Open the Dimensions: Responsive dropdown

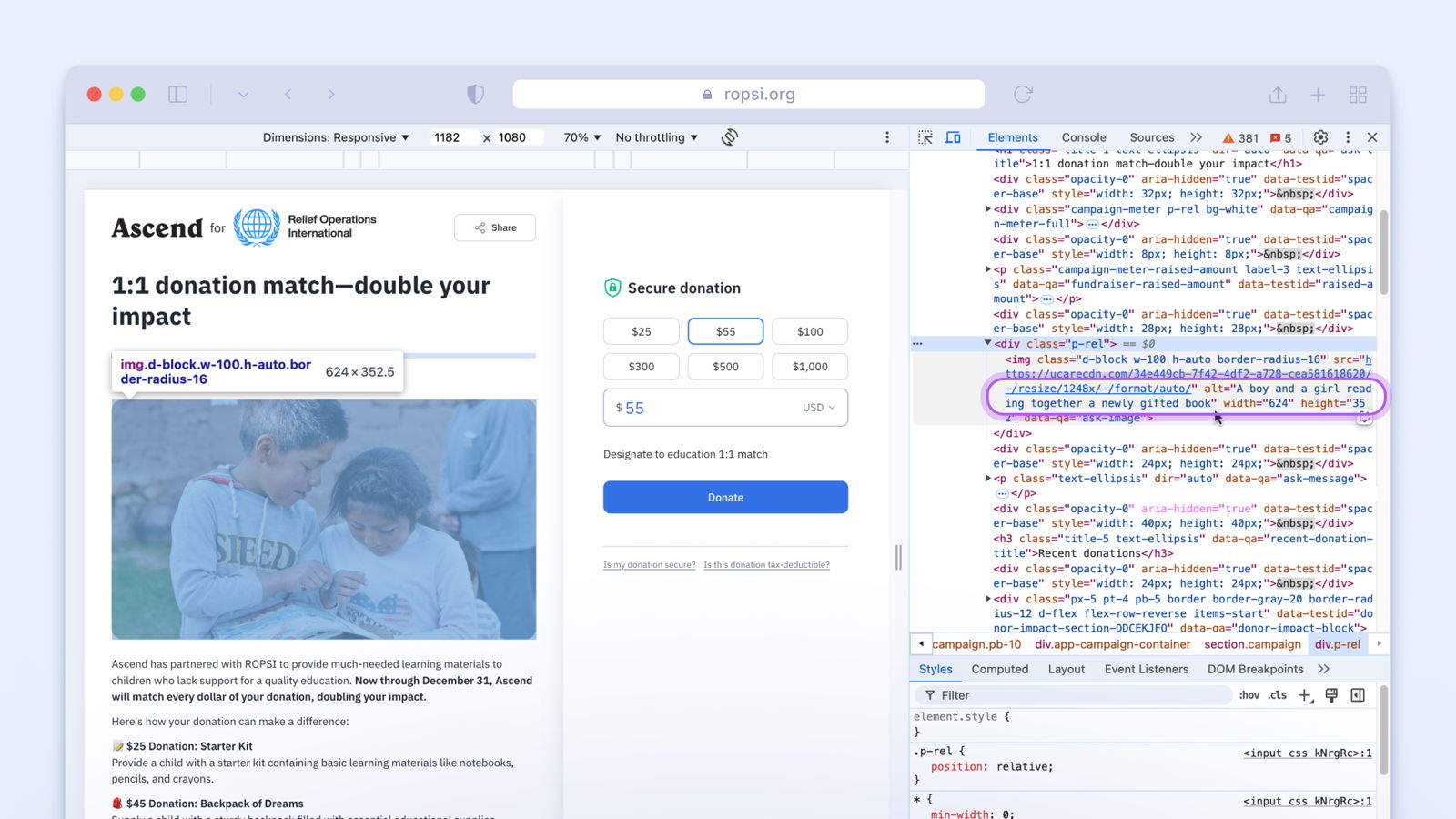pyautogui.click(x=336, y=137)
